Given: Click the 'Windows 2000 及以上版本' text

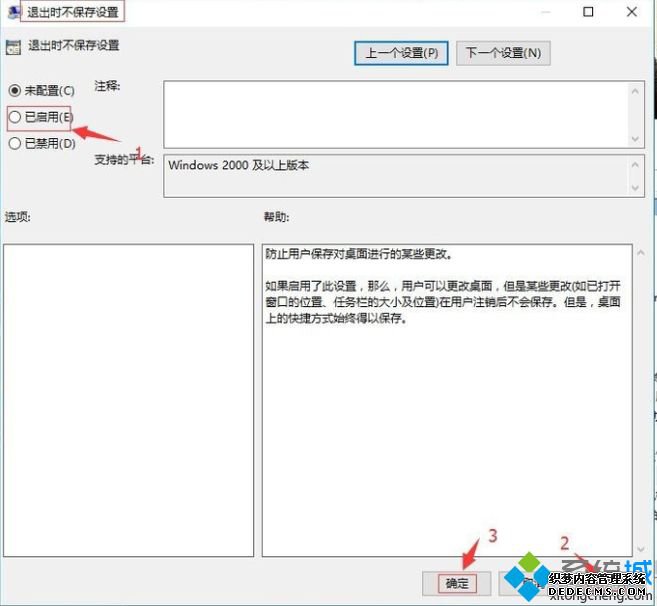Looking at the screenshot, I should pyautogui.click(x=239, y=165).
